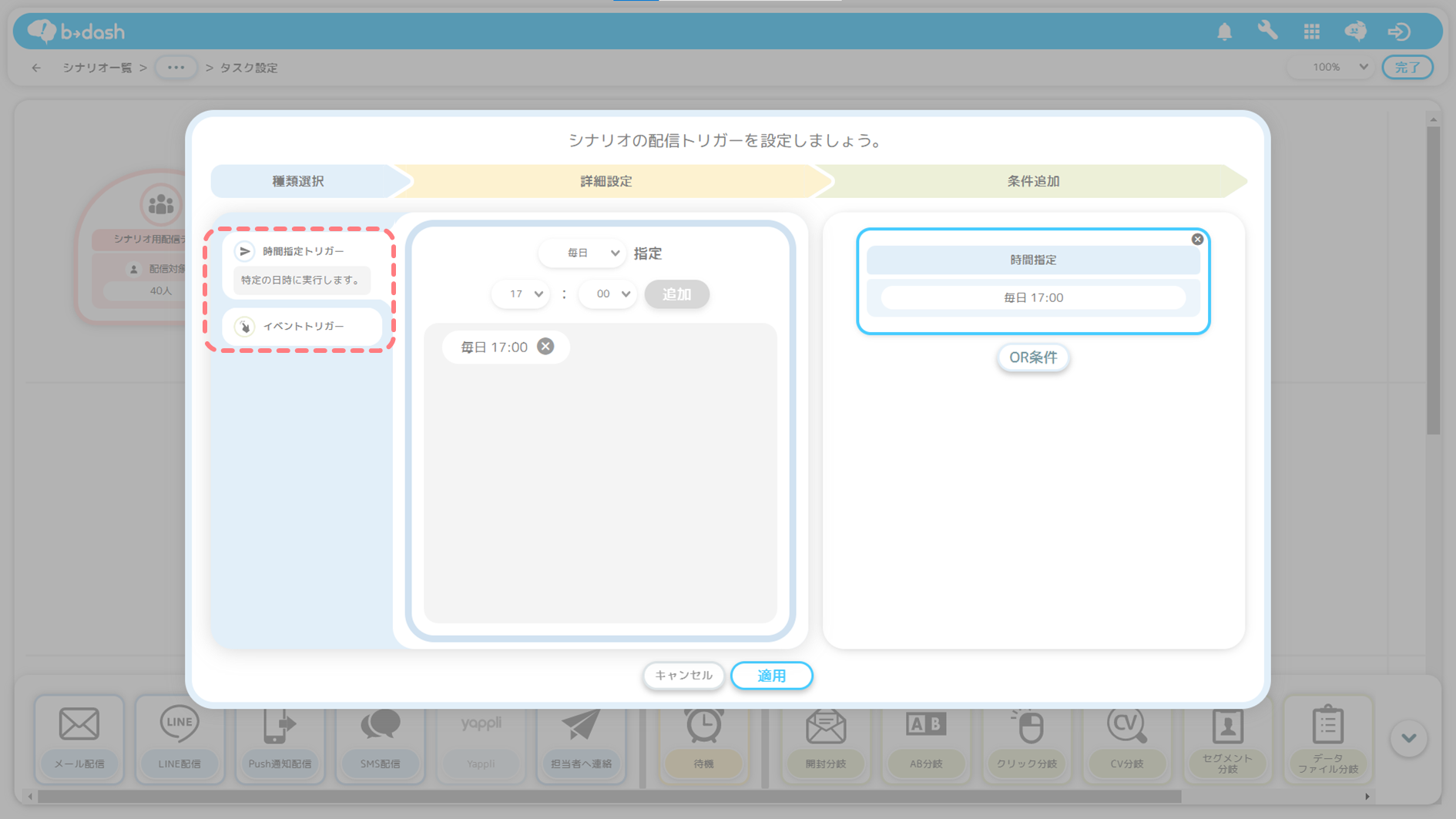Select the 待機 clock icon
Viewport: 1456px width, 819px height.
coord(703,727)
